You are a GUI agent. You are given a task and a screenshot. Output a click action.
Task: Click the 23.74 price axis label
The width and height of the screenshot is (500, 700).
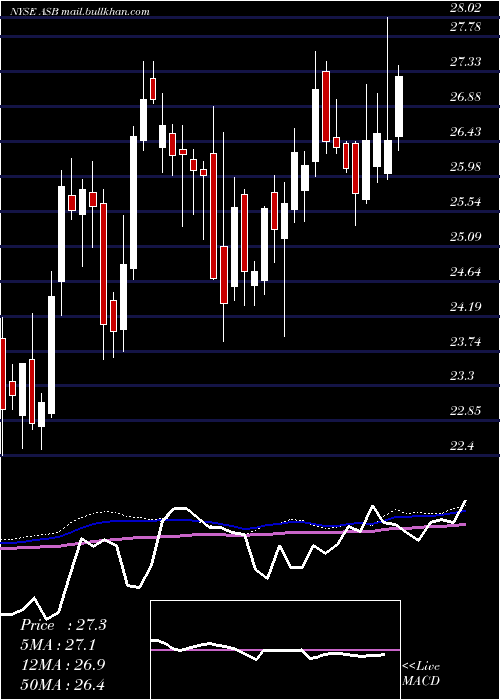click(x=465, y=342)
